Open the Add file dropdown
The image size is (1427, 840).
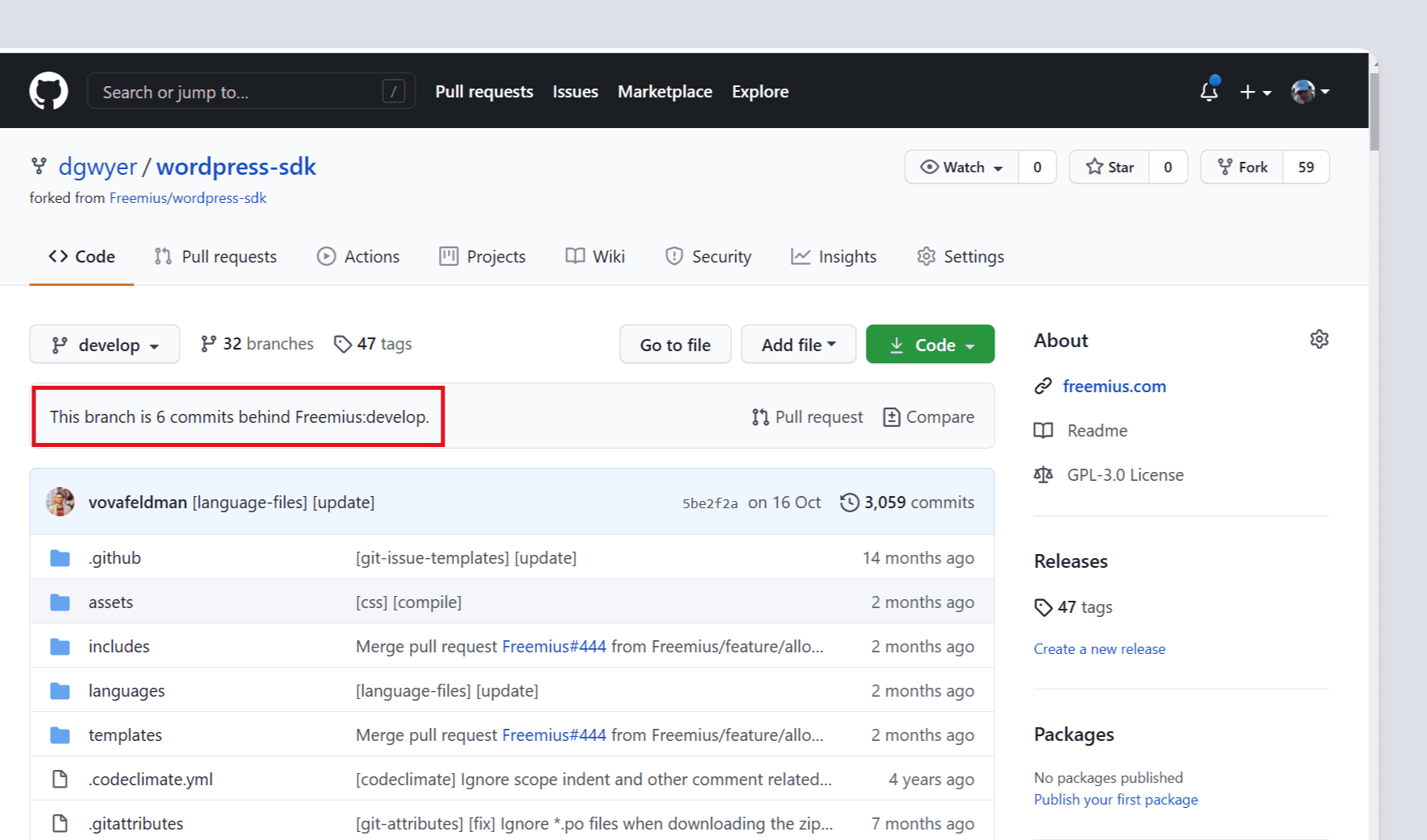pyautogui.click(x=798, y=344)
